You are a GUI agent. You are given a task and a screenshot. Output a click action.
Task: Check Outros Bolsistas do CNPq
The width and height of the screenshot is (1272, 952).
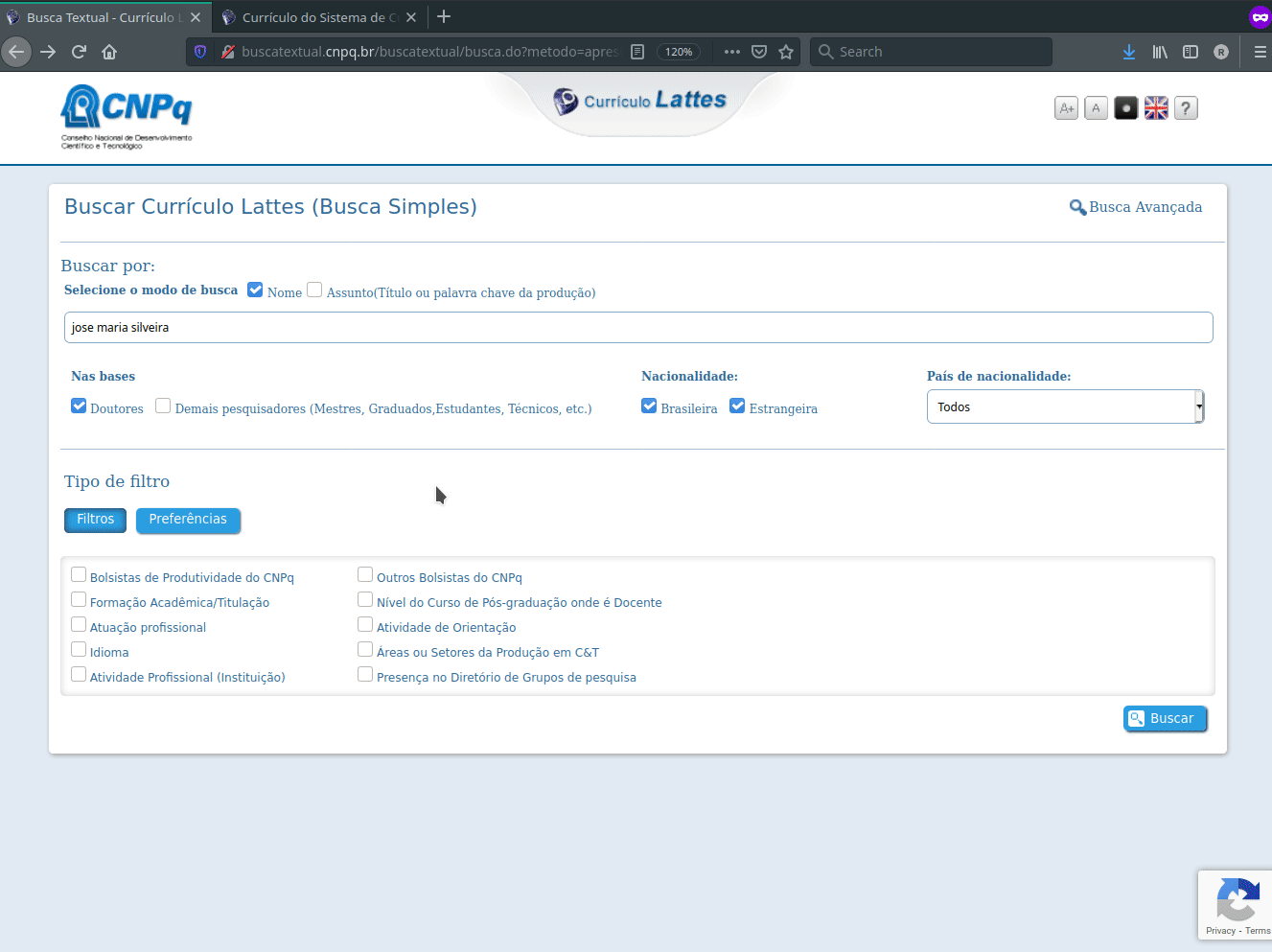(x=365, y=574)
